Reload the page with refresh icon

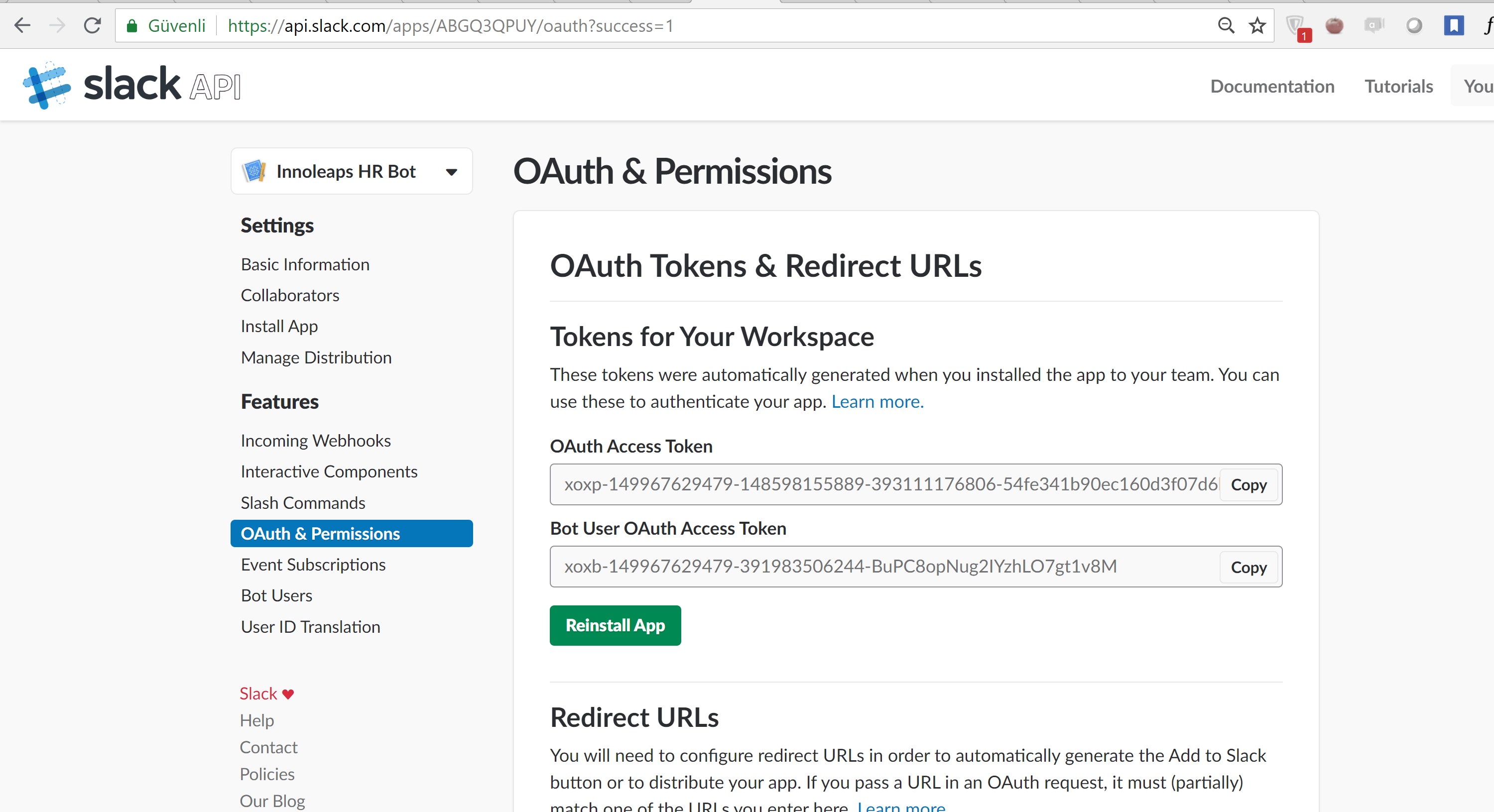tap(92, 25)
